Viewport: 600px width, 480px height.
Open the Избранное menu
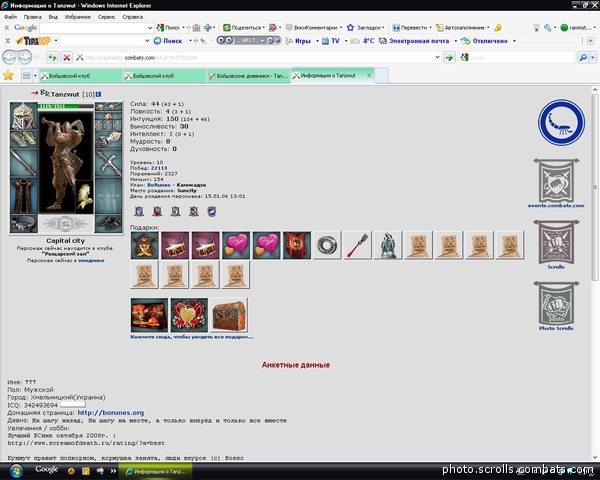click(78, 17)
